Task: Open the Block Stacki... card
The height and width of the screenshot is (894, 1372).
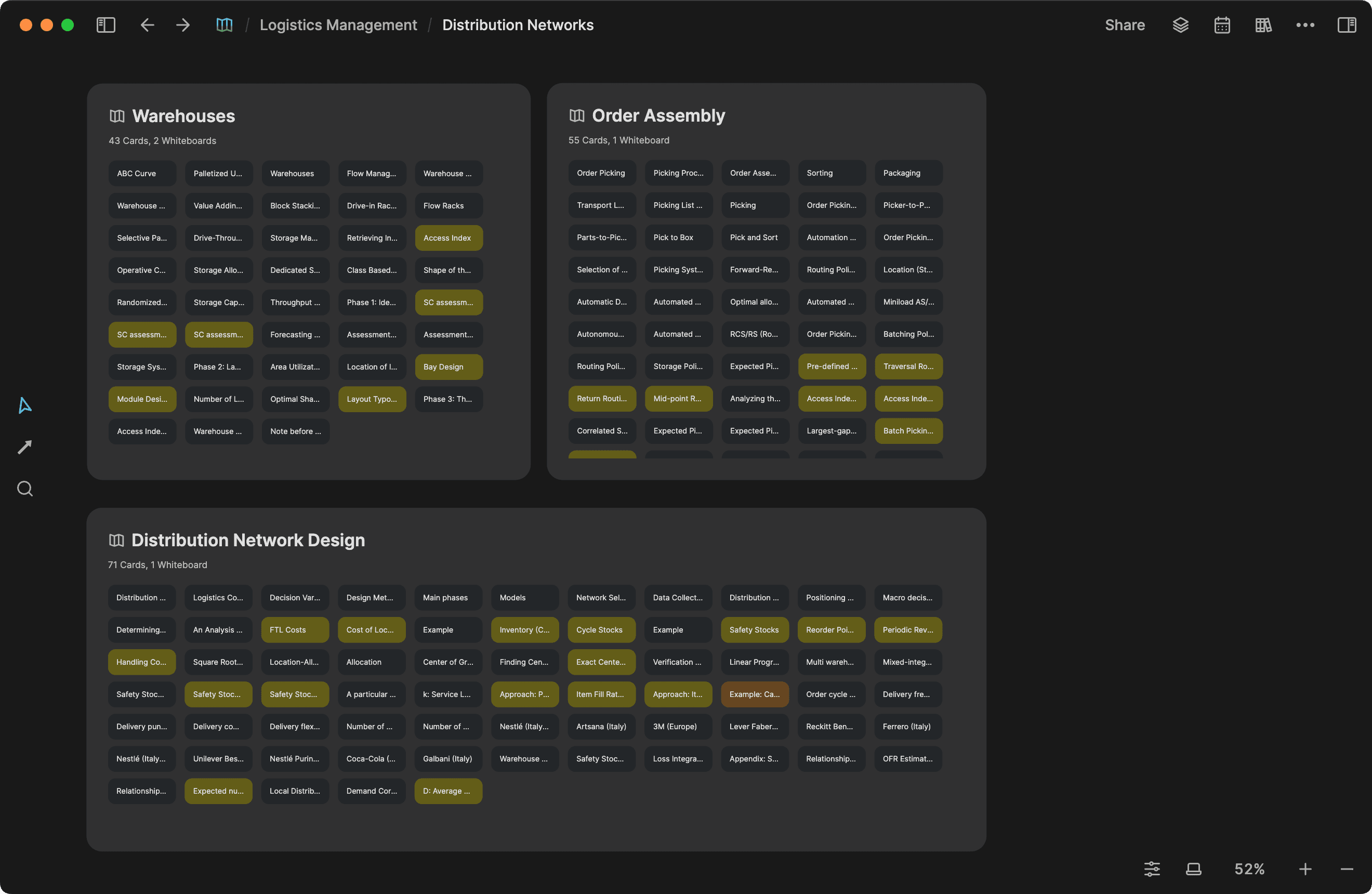Action: click(x=295, y=206)
